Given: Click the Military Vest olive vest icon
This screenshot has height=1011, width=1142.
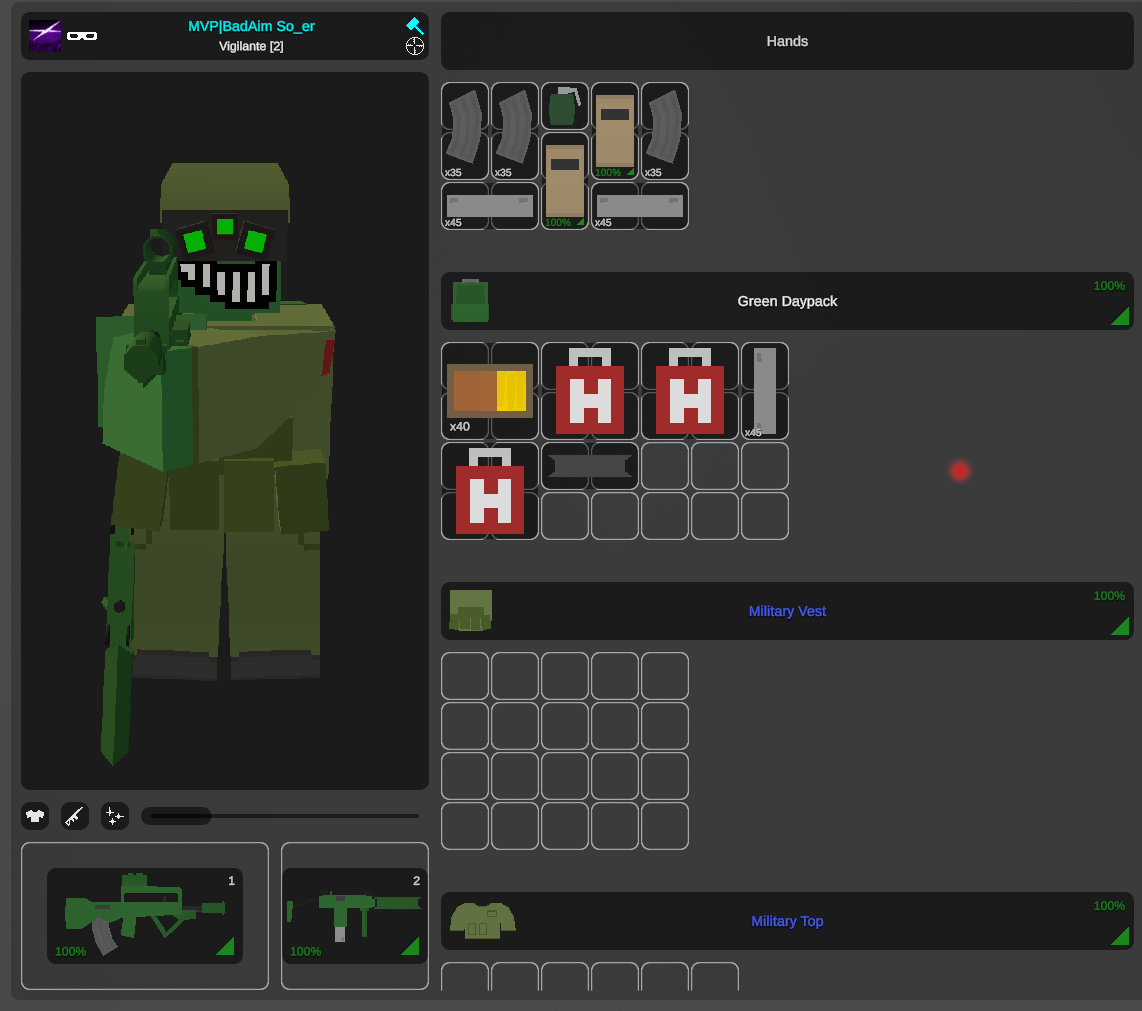Looking at the screenshot, I should 470,611.
